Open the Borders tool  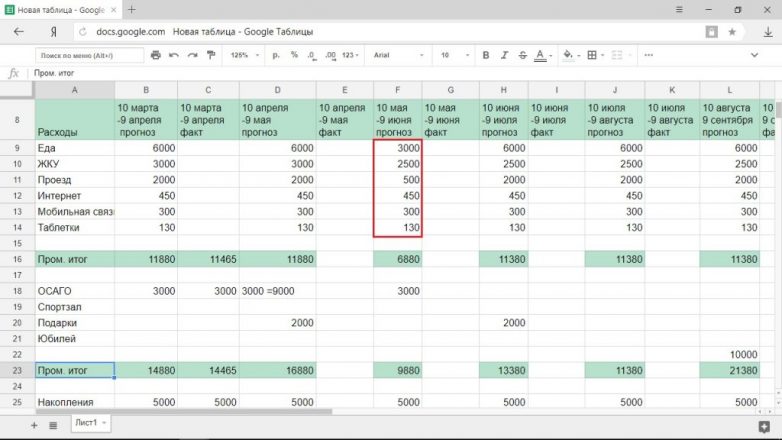click(x=592, y=55)
